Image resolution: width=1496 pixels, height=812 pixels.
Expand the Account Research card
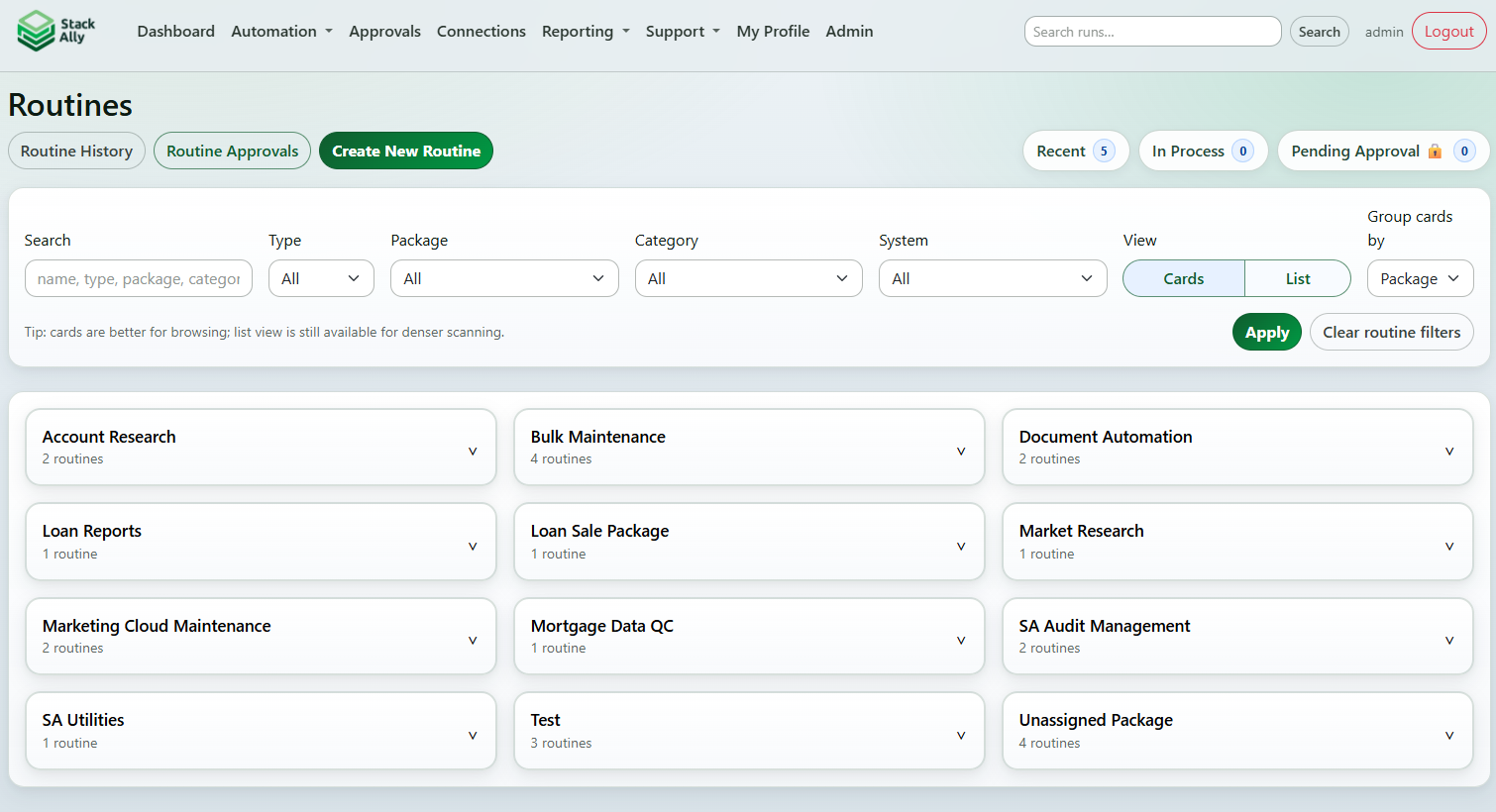click(x=261, y=448)
